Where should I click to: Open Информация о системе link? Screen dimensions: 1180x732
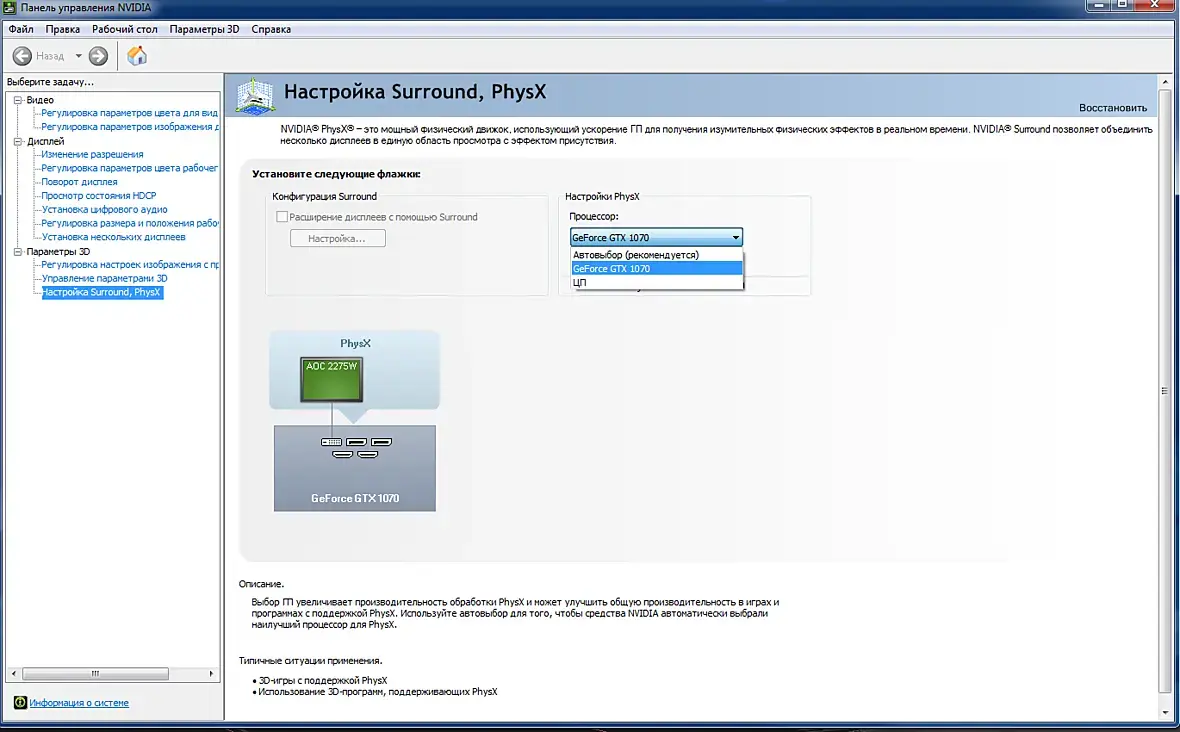coord(79,703)
